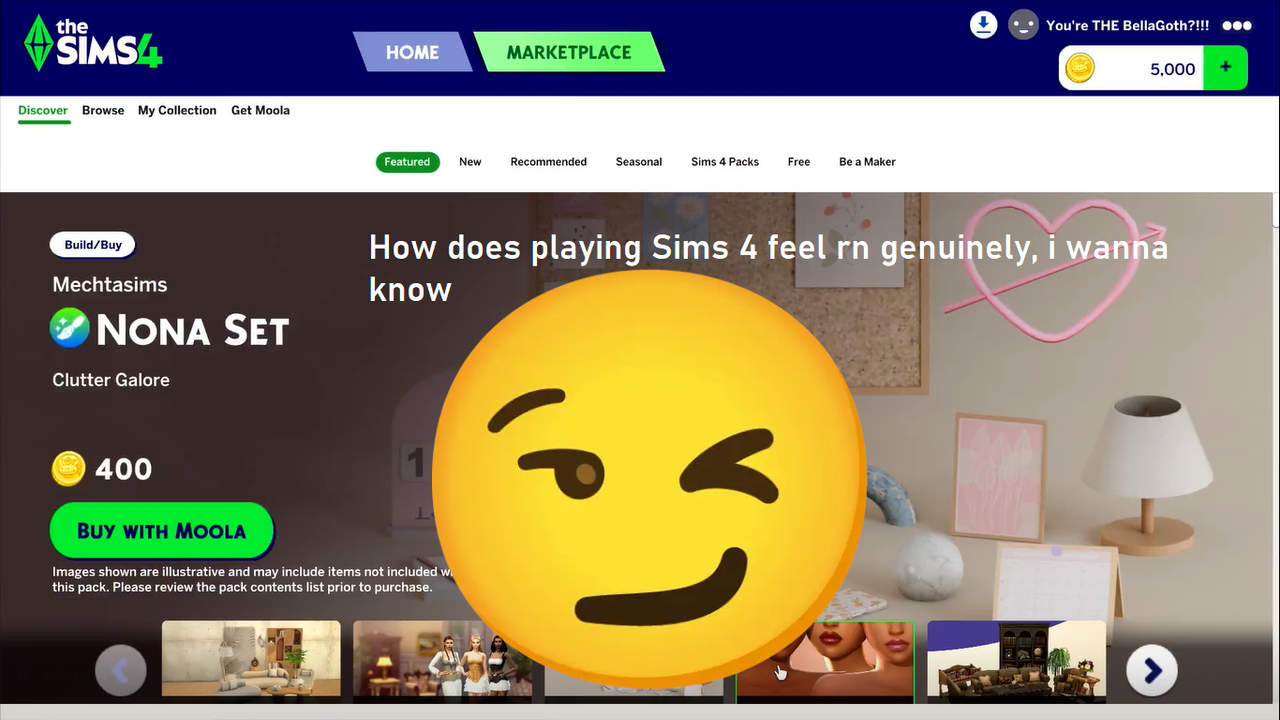This screenshot has width=1280, height=720.
Task: Select the Featured filter pill
Action: [407, 162]
